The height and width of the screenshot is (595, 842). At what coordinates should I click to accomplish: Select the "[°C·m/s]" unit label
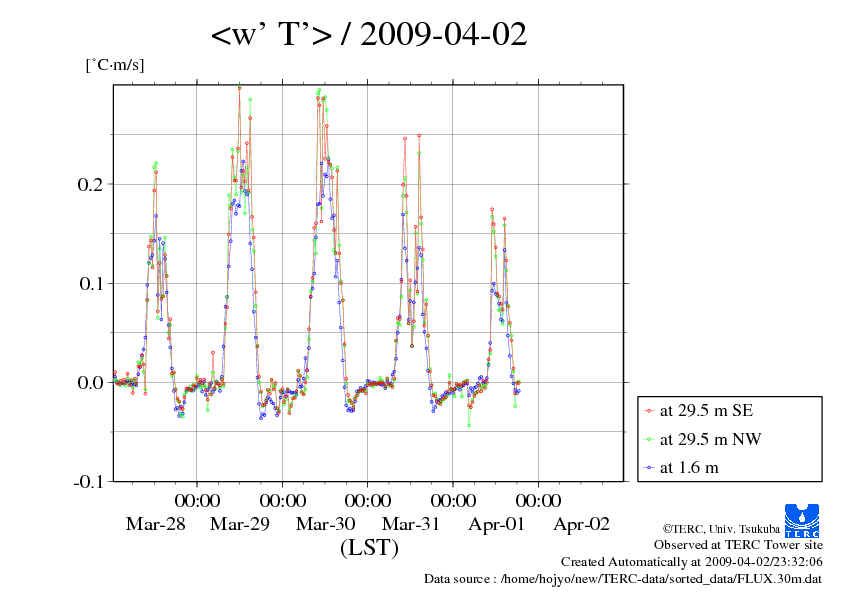tap(115, 65)
